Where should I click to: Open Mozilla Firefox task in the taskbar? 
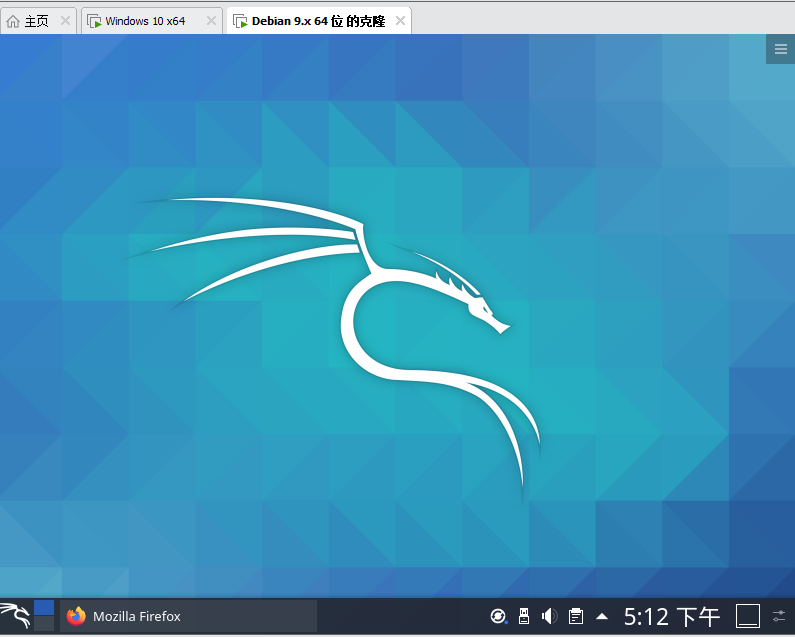point(189,616)
